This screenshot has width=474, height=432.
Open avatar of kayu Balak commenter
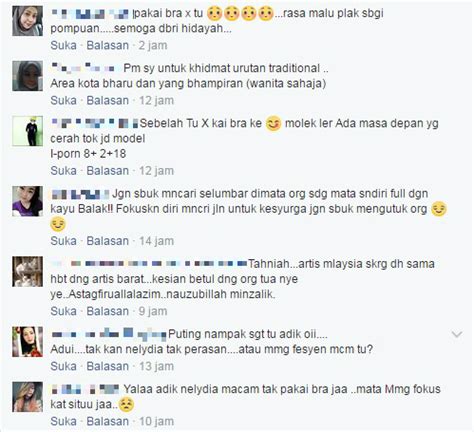click(28, 201)
